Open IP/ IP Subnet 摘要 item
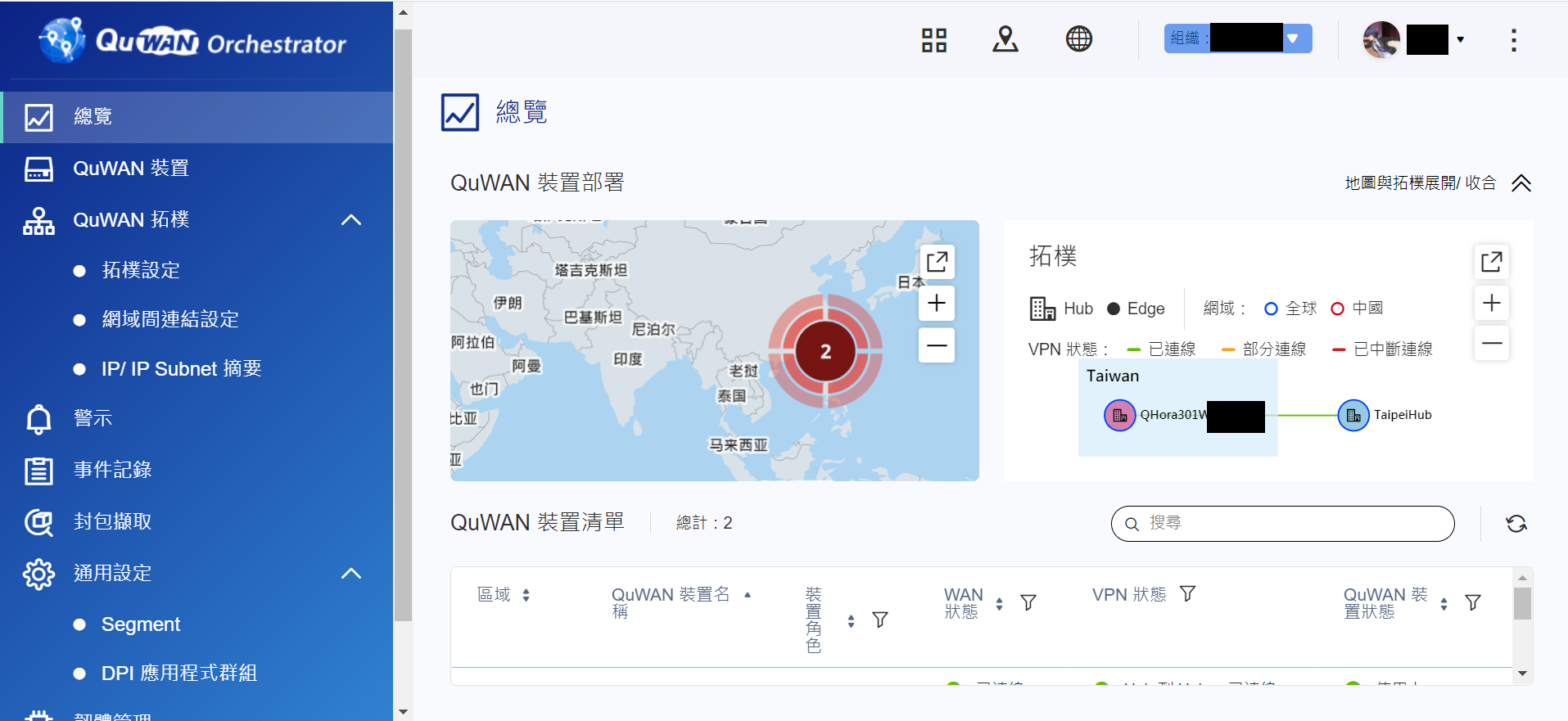Image resolution: width=1568 pixels, height=721 pixels. tap(181, 369)
